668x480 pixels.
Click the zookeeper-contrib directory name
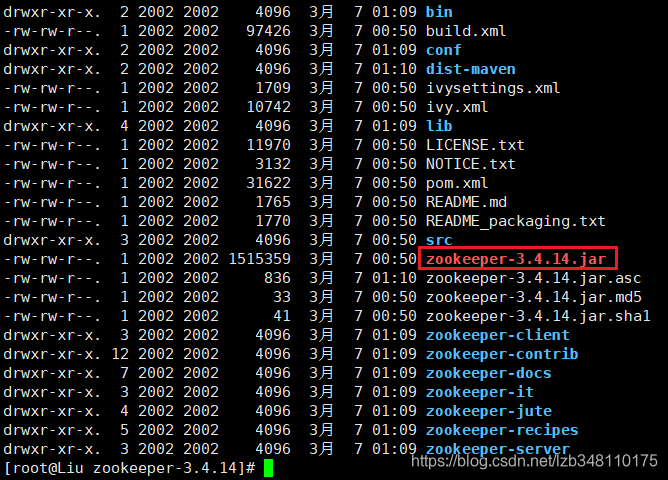pos(502,354)
